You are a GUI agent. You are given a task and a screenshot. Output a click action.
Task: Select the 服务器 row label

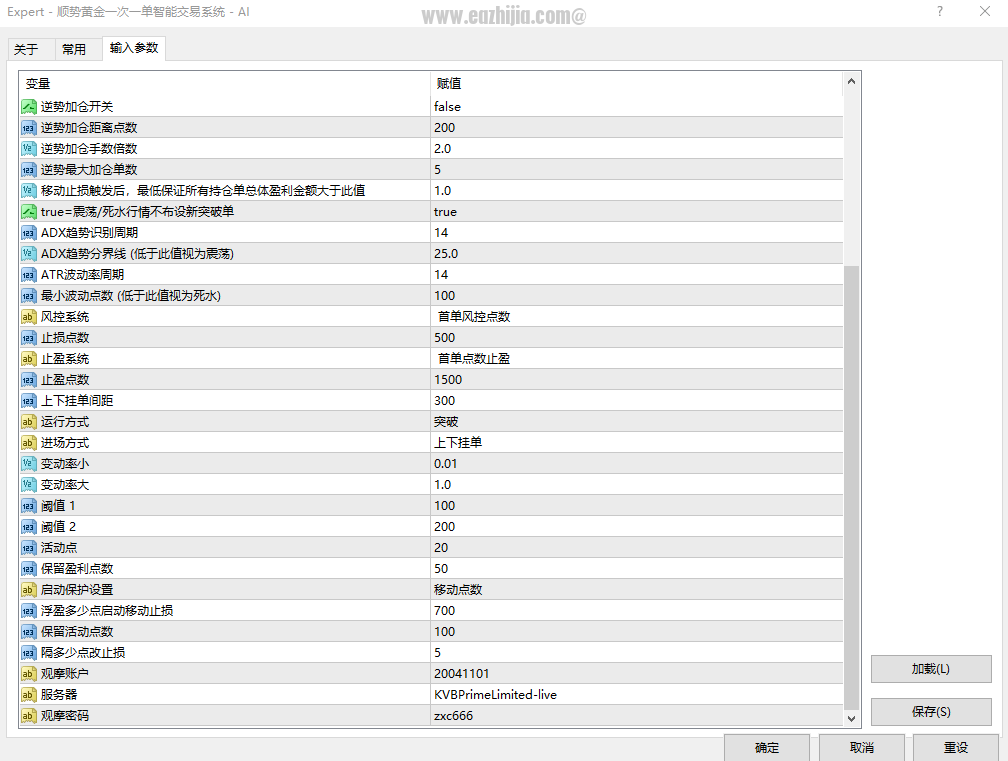(58, 695)
